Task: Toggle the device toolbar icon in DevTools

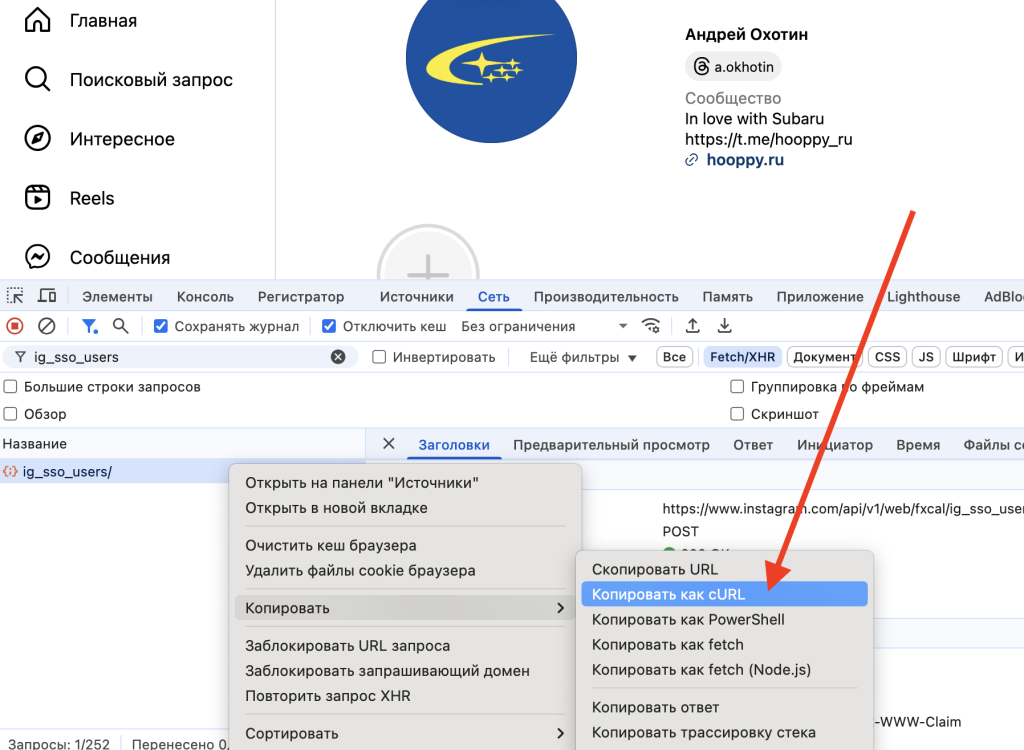Action: click(47, 296)
